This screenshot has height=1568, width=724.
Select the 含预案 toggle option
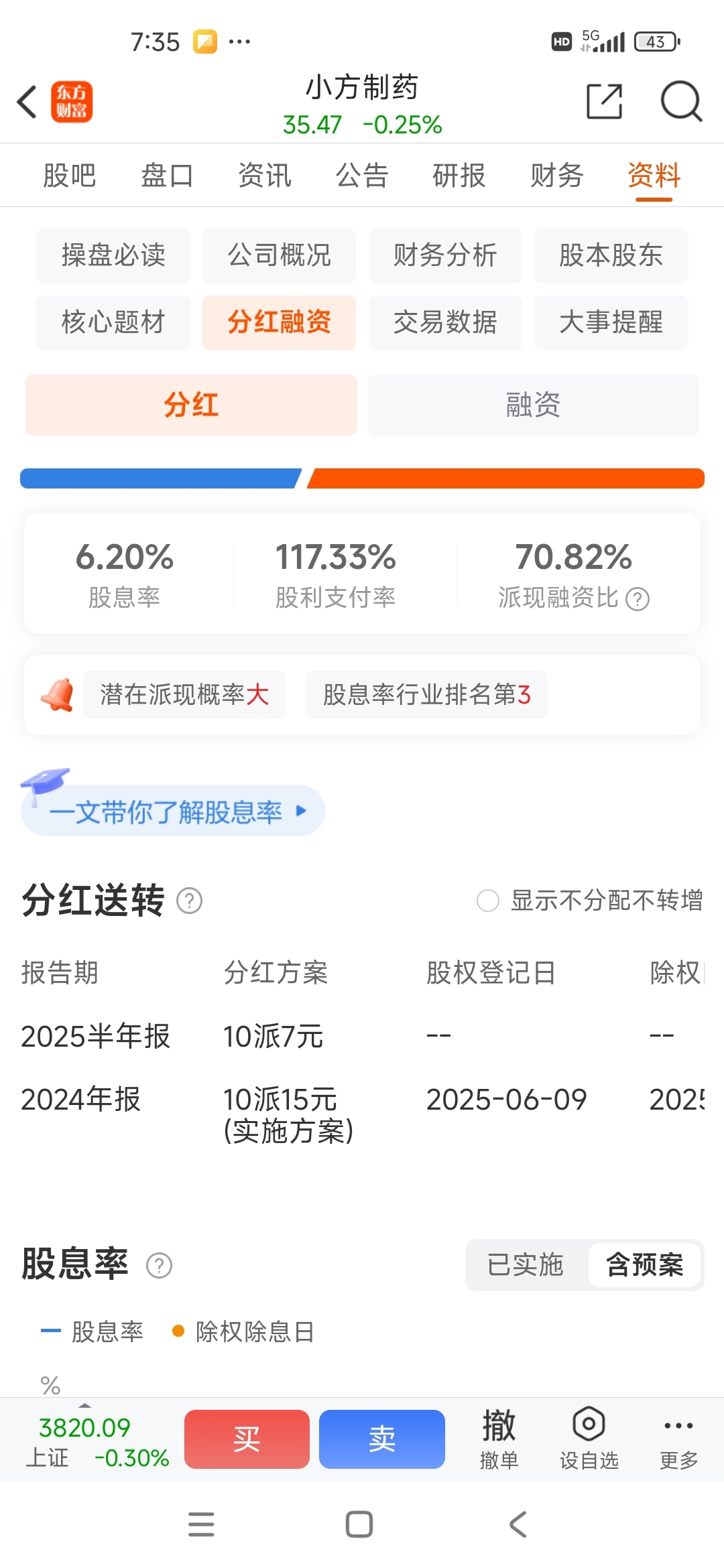645,1264
